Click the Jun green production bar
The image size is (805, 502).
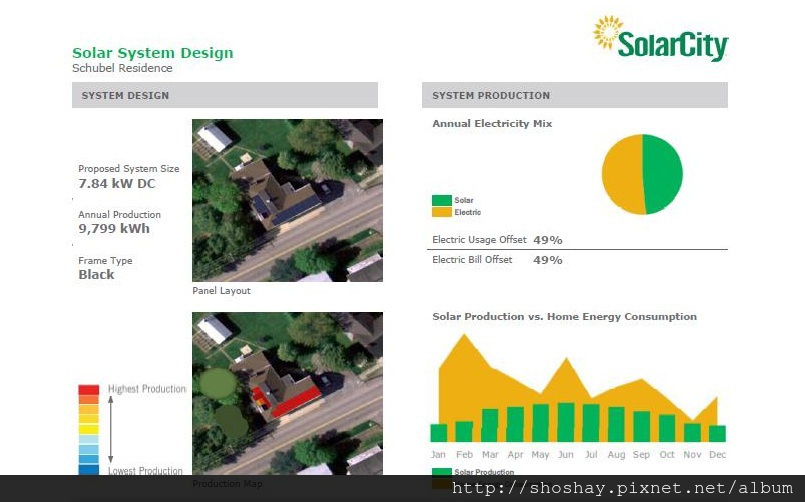coord(566,422)
